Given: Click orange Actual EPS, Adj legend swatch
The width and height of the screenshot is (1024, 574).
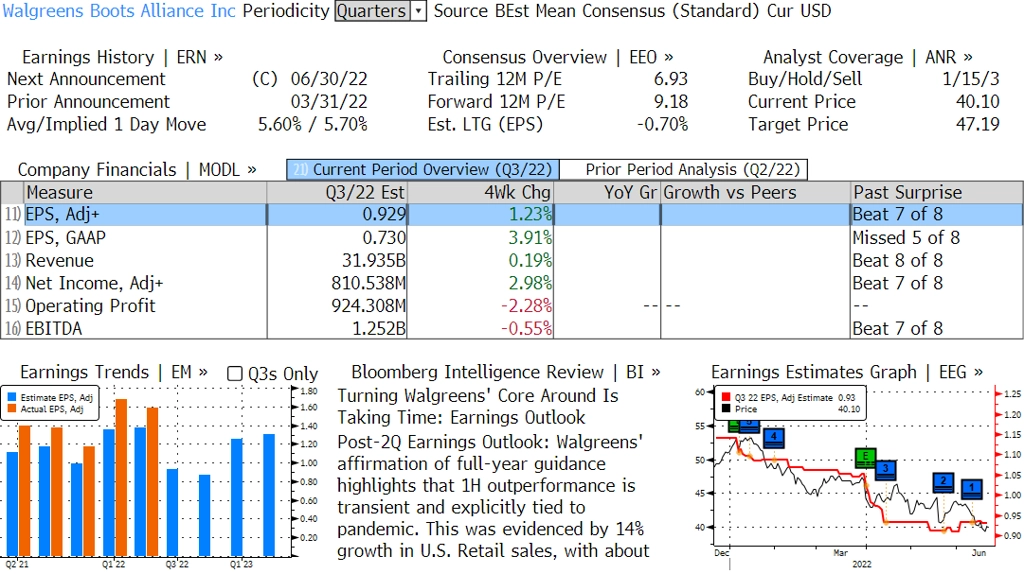Looking at the screenshot, I should point(12,409).
